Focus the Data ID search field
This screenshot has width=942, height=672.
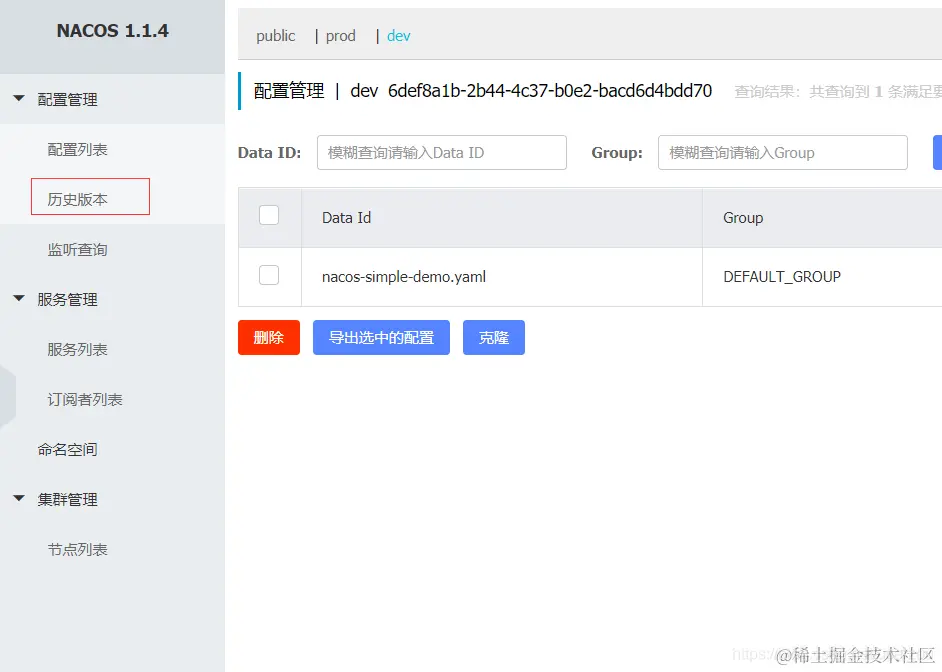click(442, 153)
